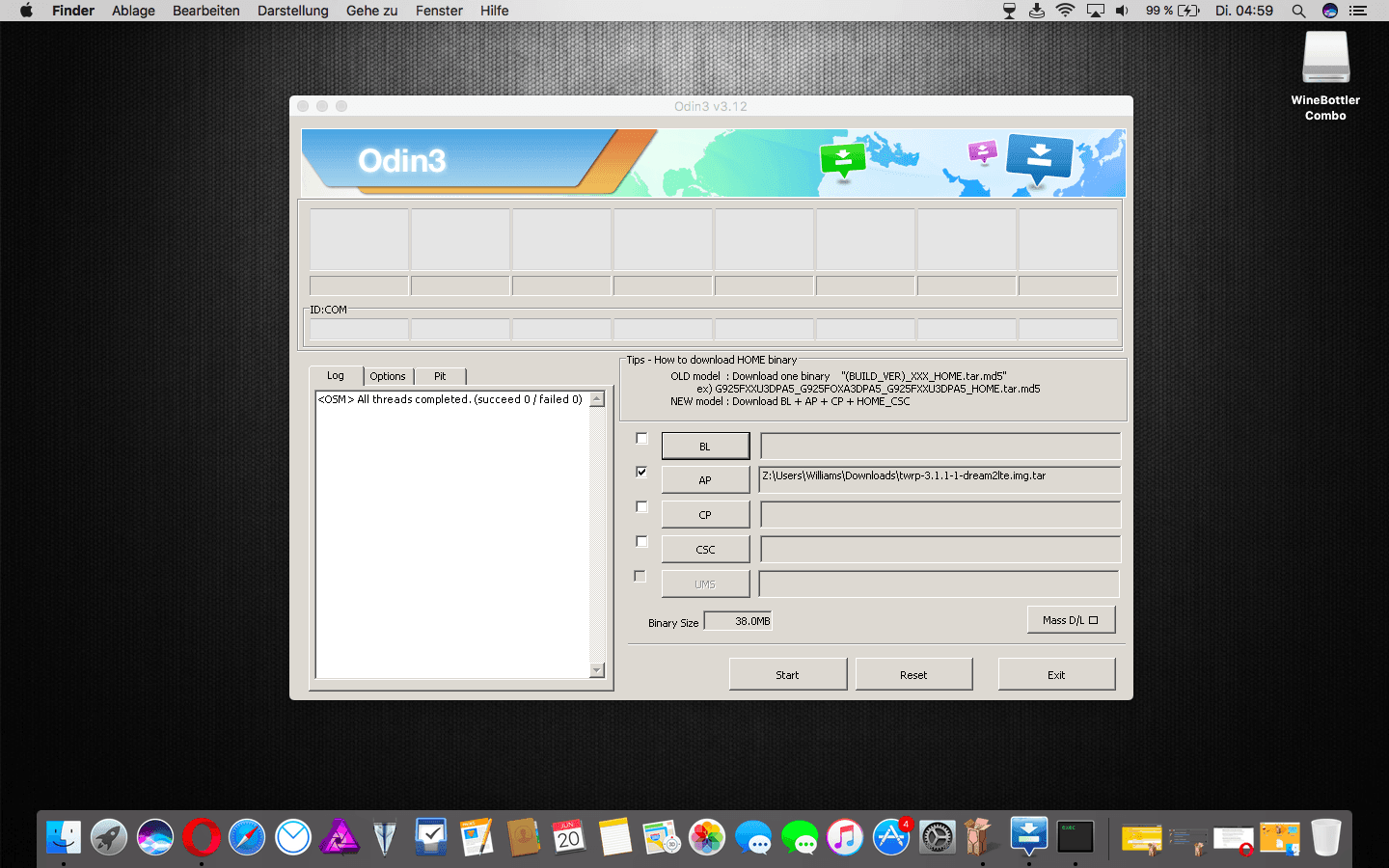Click log scrollbar down arrow
The image size is (1389, 868).
597,670
